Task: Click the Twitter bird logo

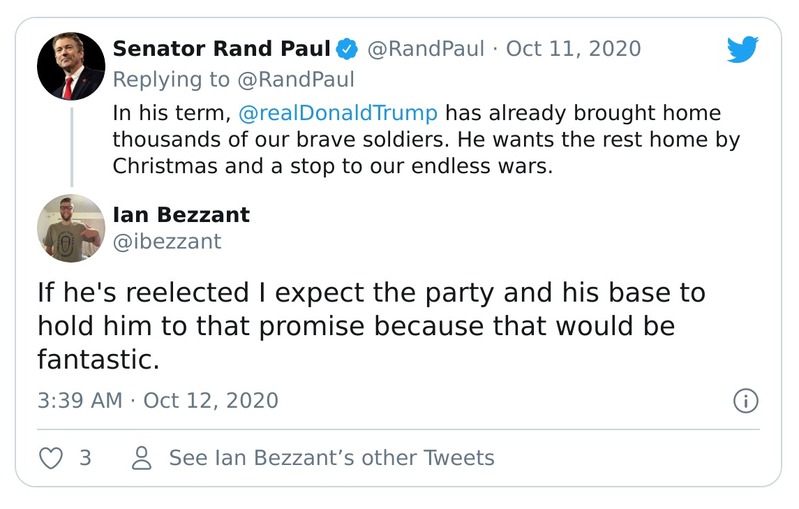Action: coord(742,50)
